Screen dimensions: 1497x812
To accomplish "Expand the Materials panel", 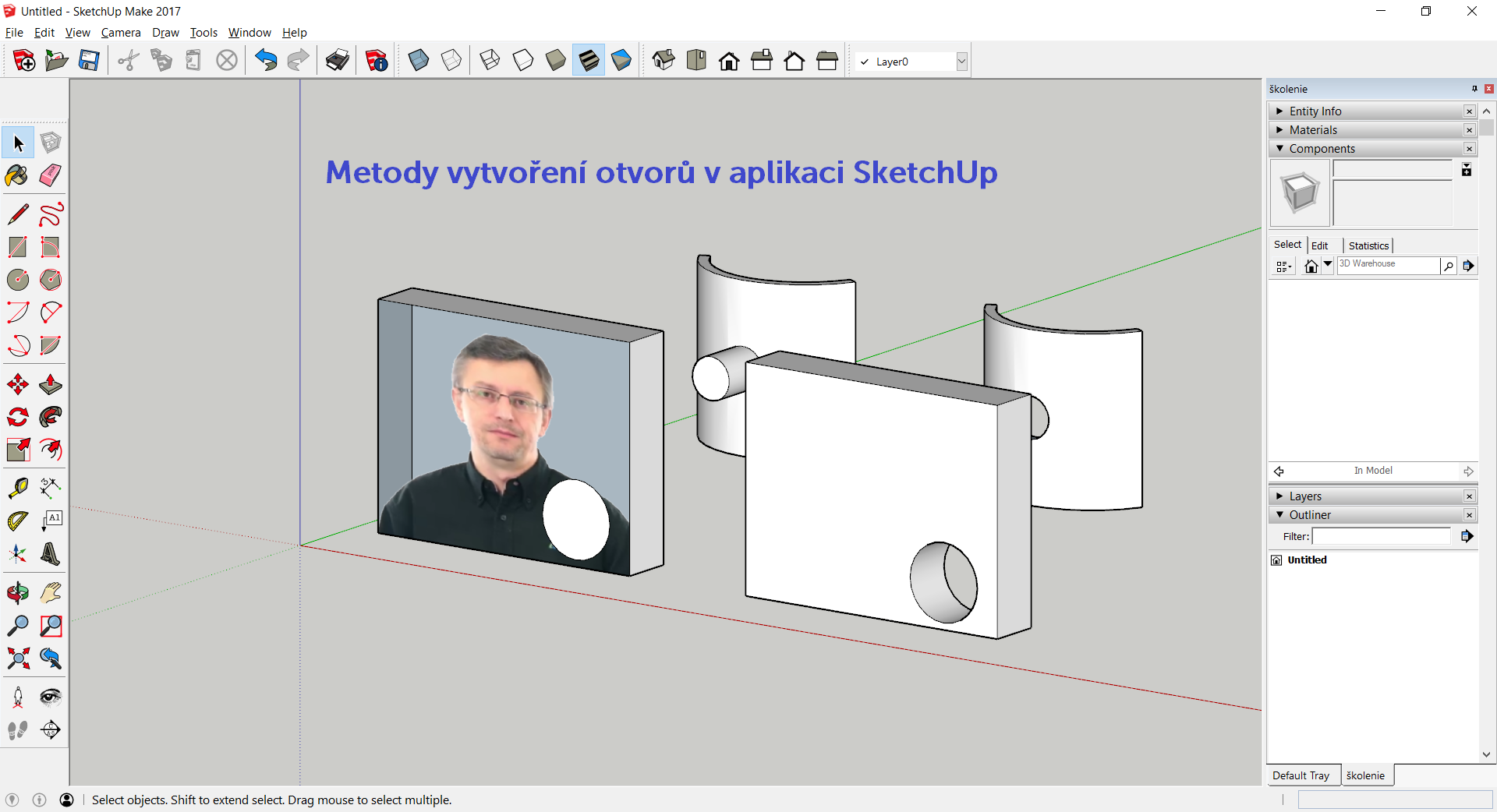I will point(1279,130).
